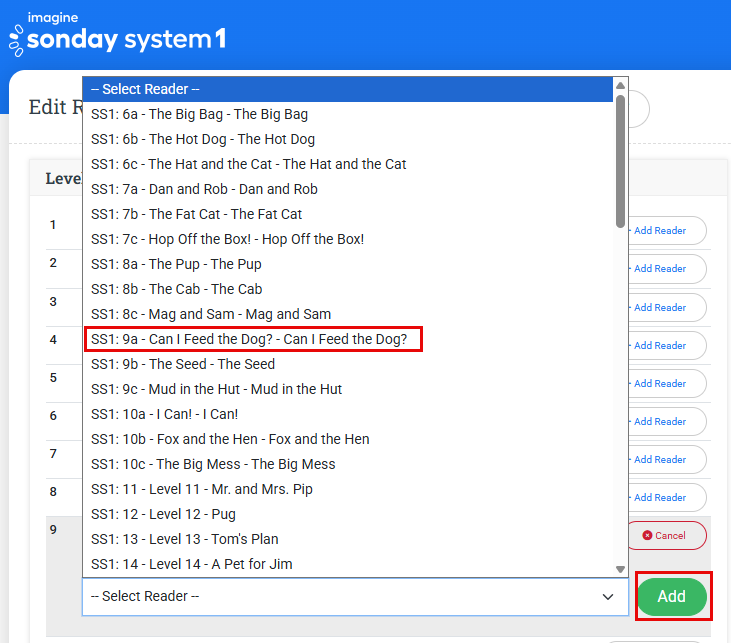Select SS1: 12 - Level 12 - Pug
Screen dimensions: 731x643
click(x=348, y=514)
